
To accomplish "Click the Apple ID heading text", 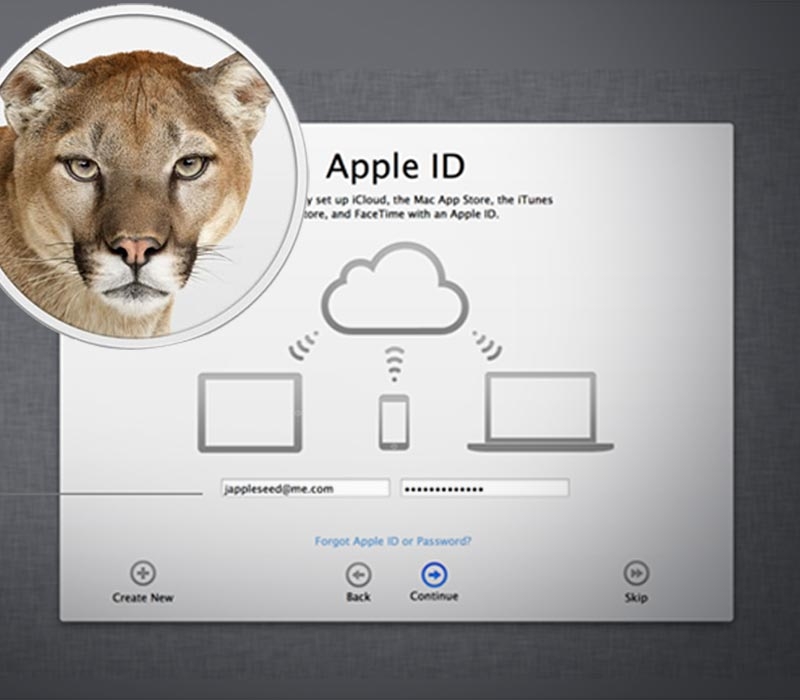I will tap(395, 166).
